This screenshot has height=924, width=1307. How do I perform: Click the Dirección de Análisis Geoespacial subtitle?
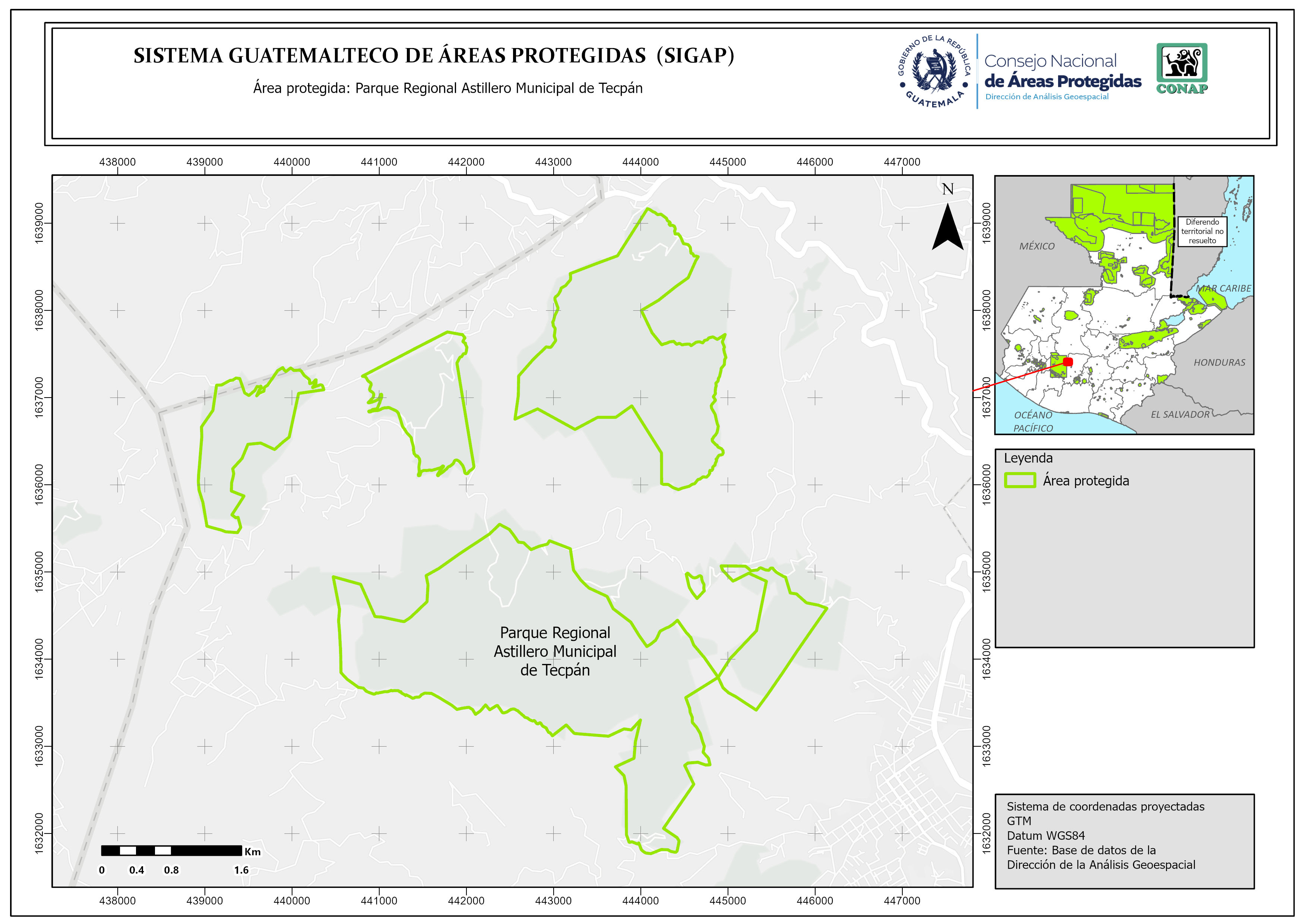pos(1047,97)
